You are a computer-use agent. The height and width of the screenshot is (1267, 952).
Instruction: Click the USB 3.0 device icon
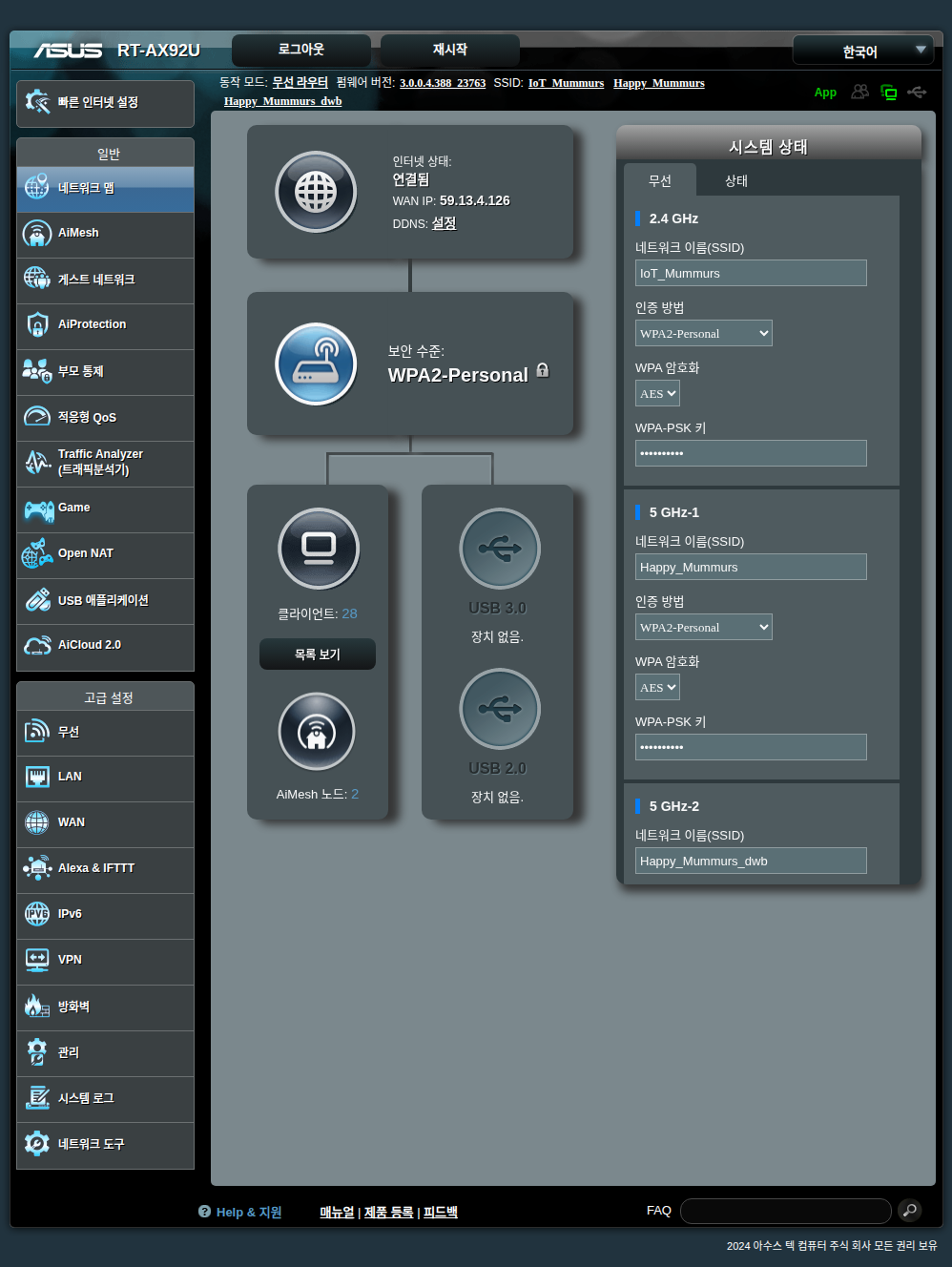[x=500, y=549]
